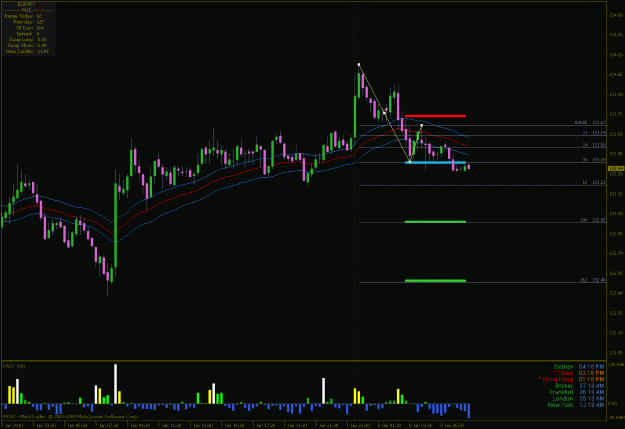Click the New Candle countdown row

(x=27, y=51)
